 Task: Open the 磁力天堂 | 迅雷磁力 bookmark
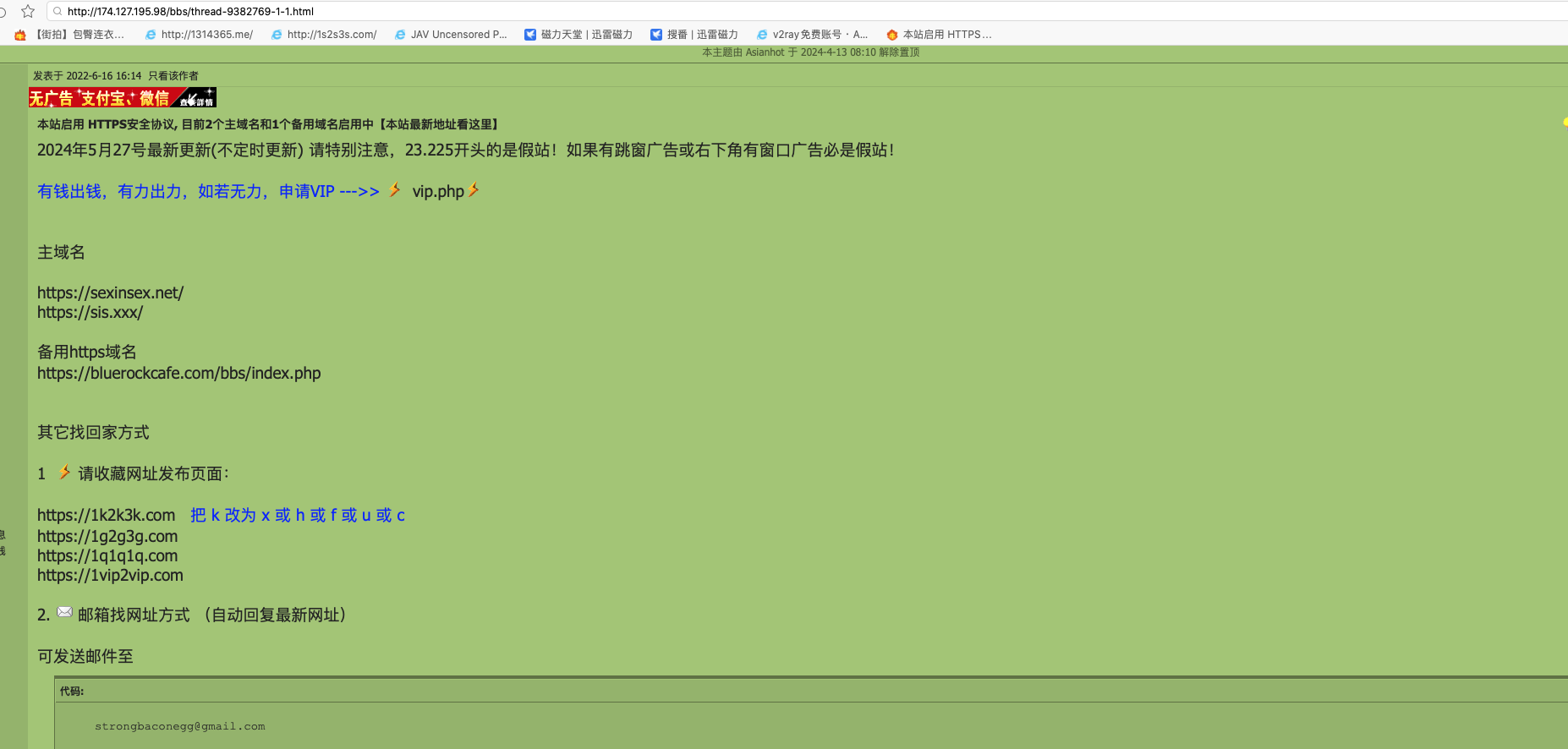click(x=578, y=35)
